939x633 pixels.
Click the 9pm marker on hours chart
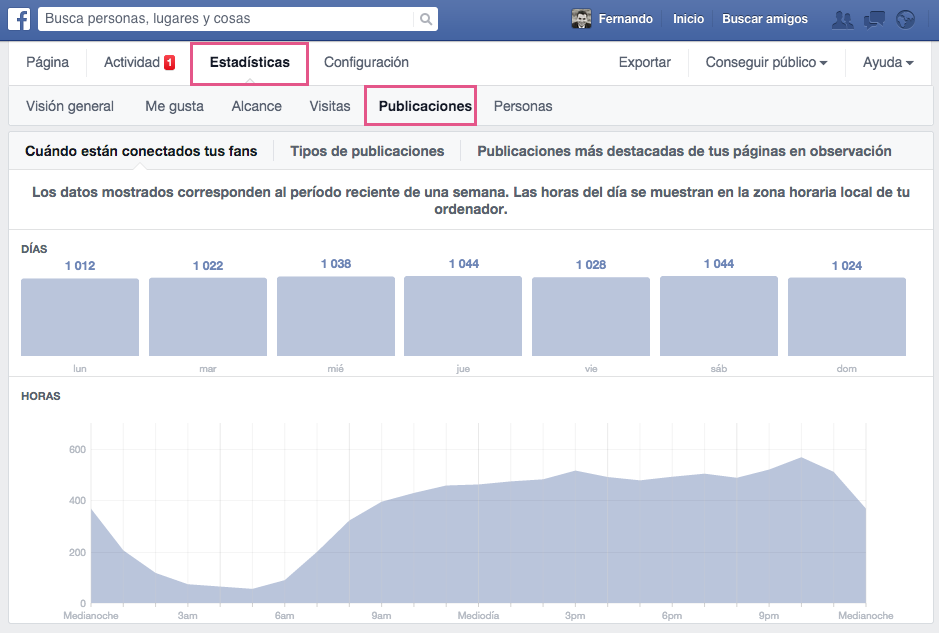(x=769, y=616)
